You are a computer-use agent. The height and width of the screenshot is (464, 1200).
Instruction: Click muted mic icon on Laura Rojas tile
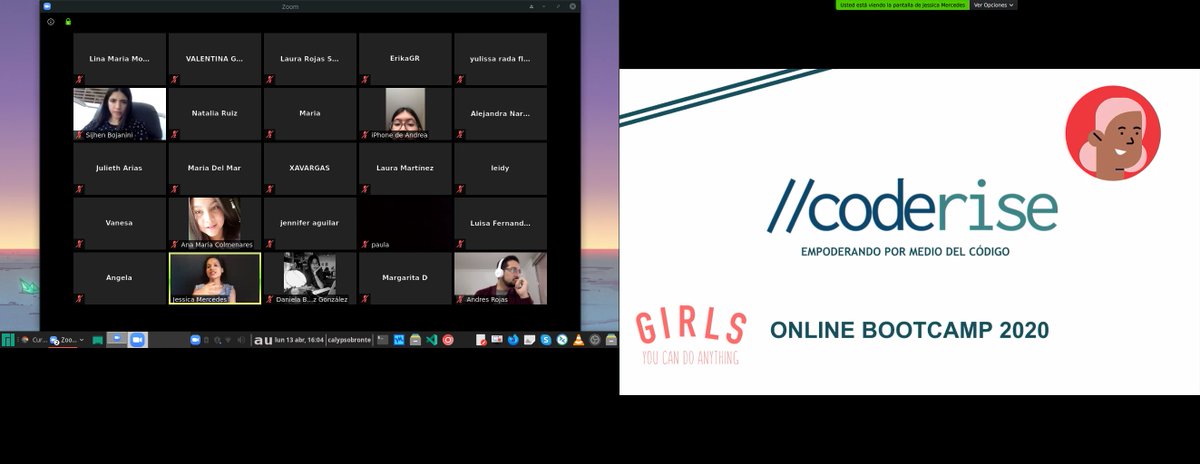click(269, 79)
